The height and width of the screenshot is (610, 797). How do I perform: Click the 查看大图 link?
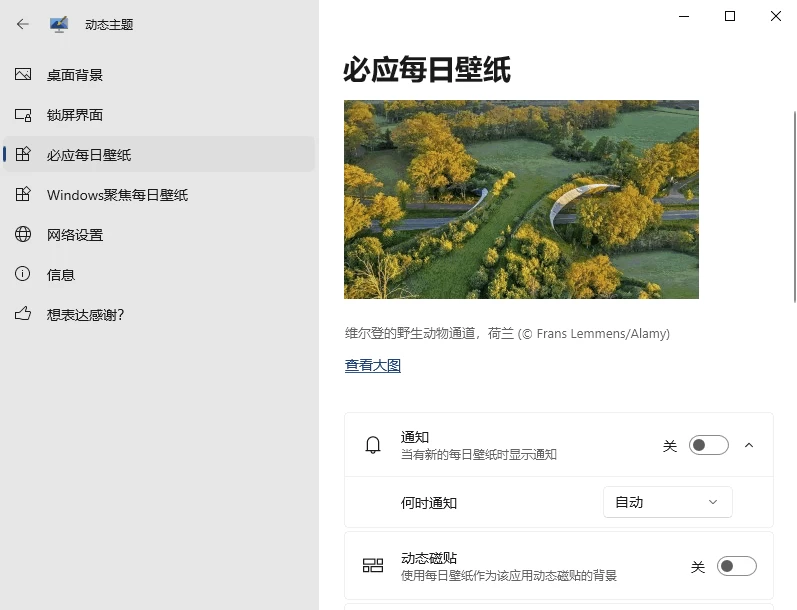tap(373, 366)
